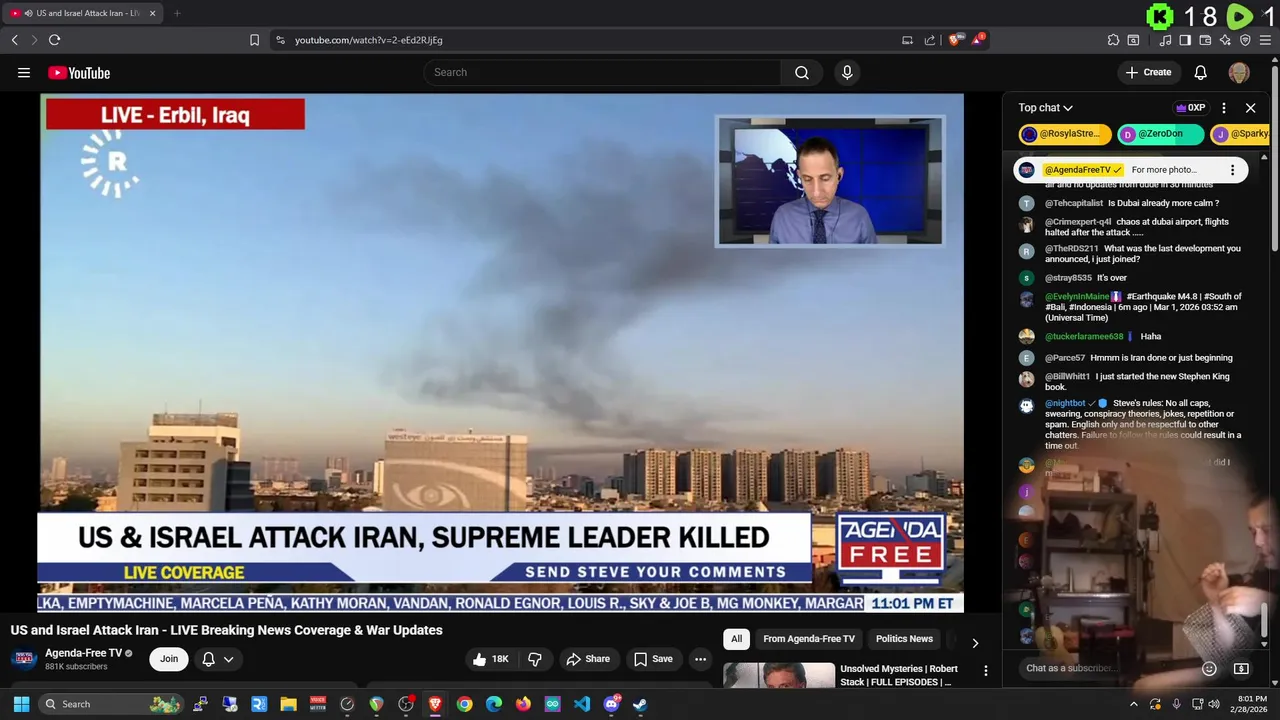
Task: Go to the YouTube home logo
Action: tap(79, 73)
